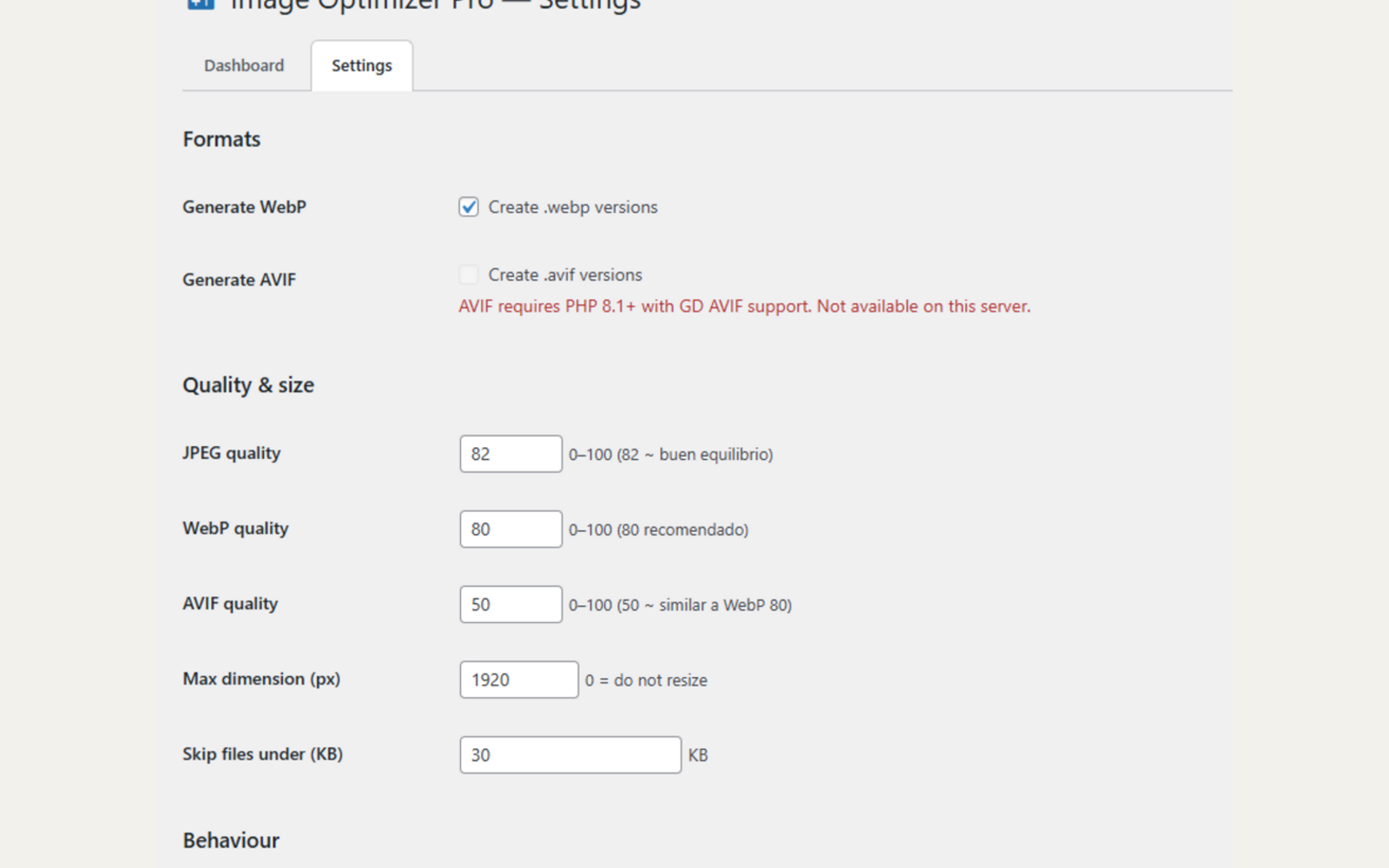This screenshot has height=868, width=1389.
Task: Click the 'Behaviour' section heading
Action: (x=231, y=840)
